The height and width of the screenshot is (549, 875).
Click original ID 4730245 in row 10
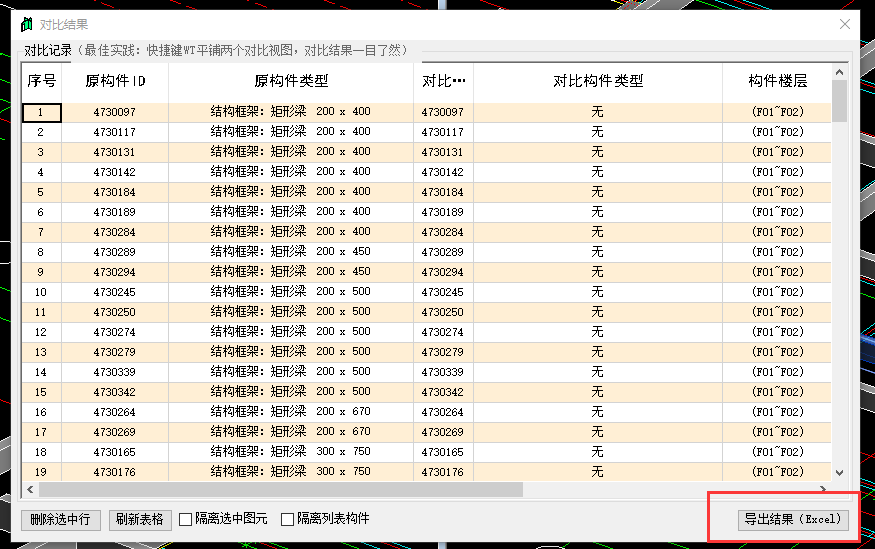coord(115,292)
